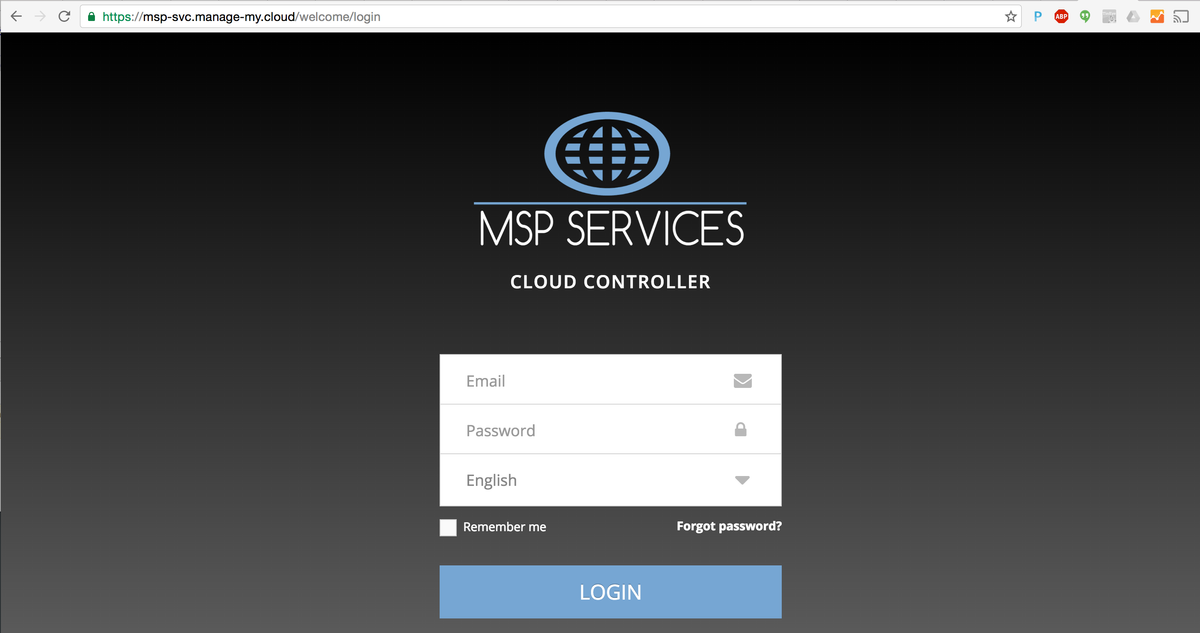The image size is (1200, 633).
Task: Click the lock icon in the Password field
Action: 741,429
